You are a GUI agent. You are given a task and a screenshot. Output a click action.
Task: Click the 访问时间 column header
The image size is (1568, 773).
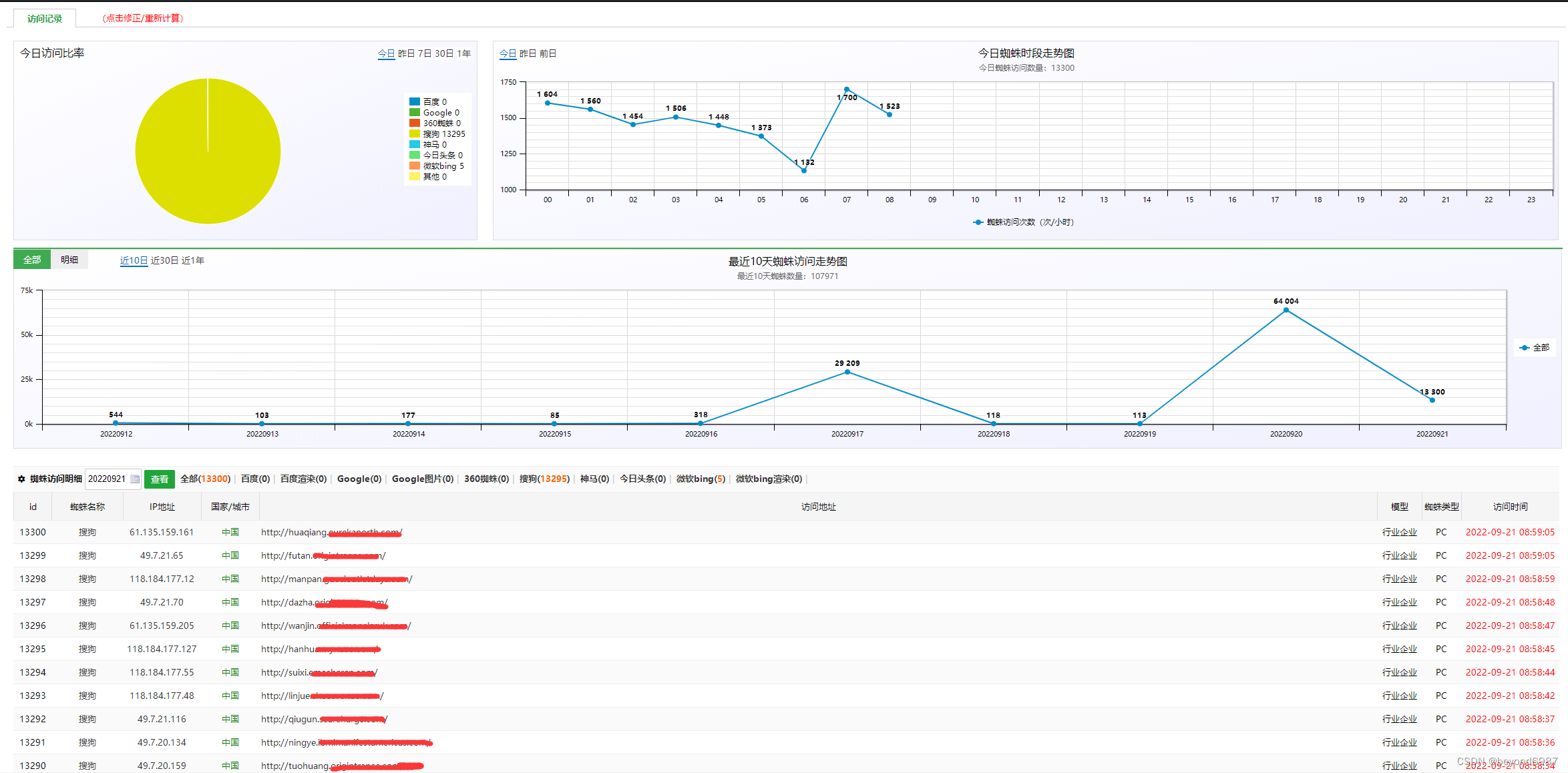(1510, 507)
